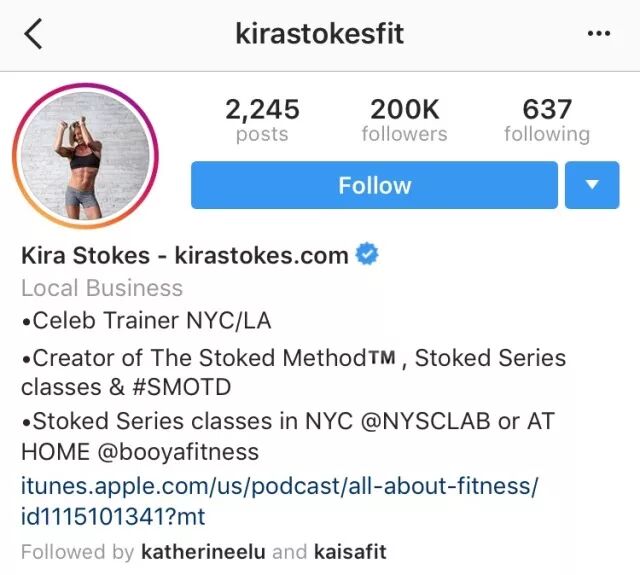
Task: Tap the Celeb Trainer NYC/LA bio line
Action: point(146,320)
